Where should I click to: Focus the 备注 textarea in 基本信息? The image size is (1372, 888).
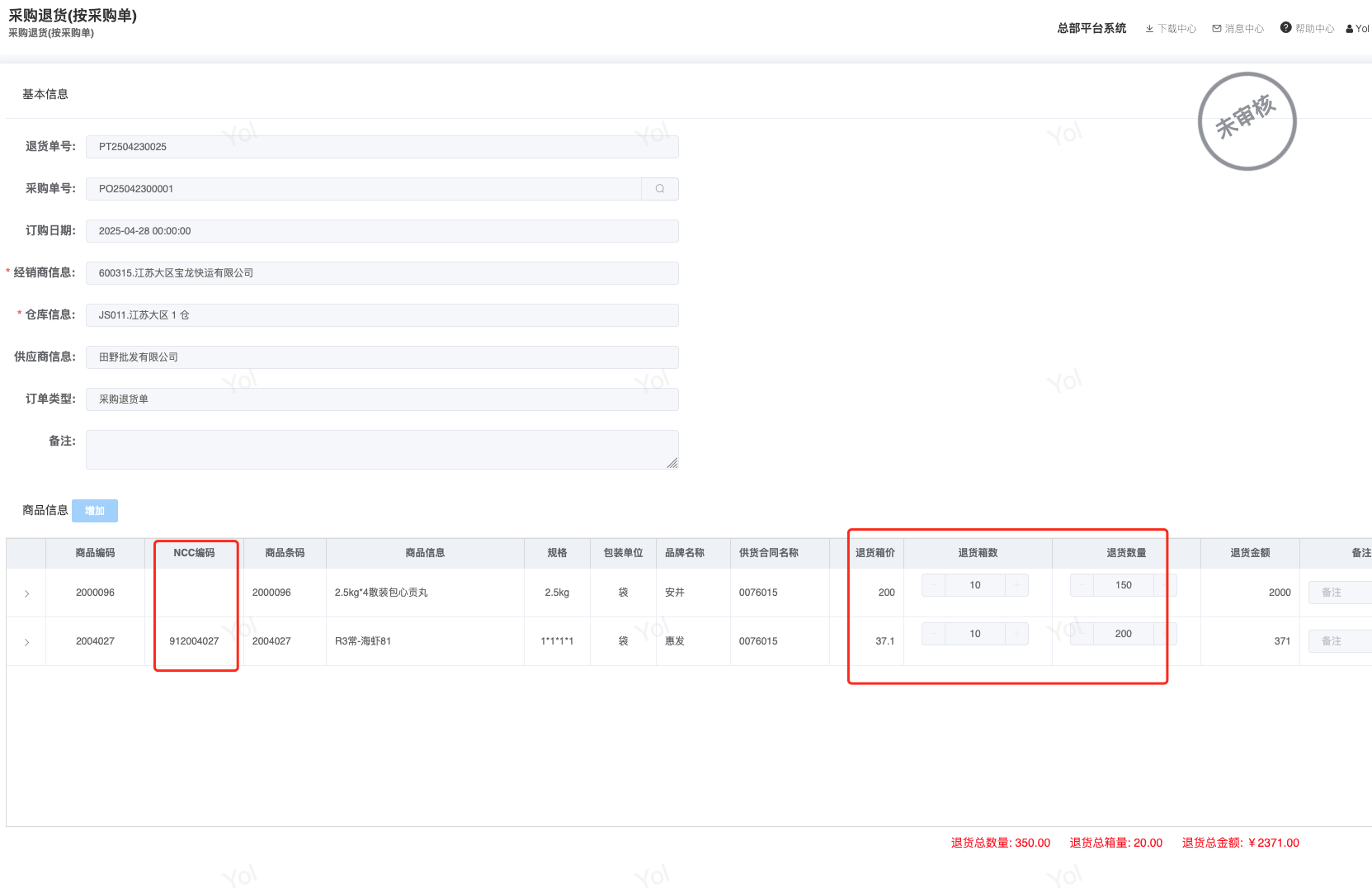382,450
